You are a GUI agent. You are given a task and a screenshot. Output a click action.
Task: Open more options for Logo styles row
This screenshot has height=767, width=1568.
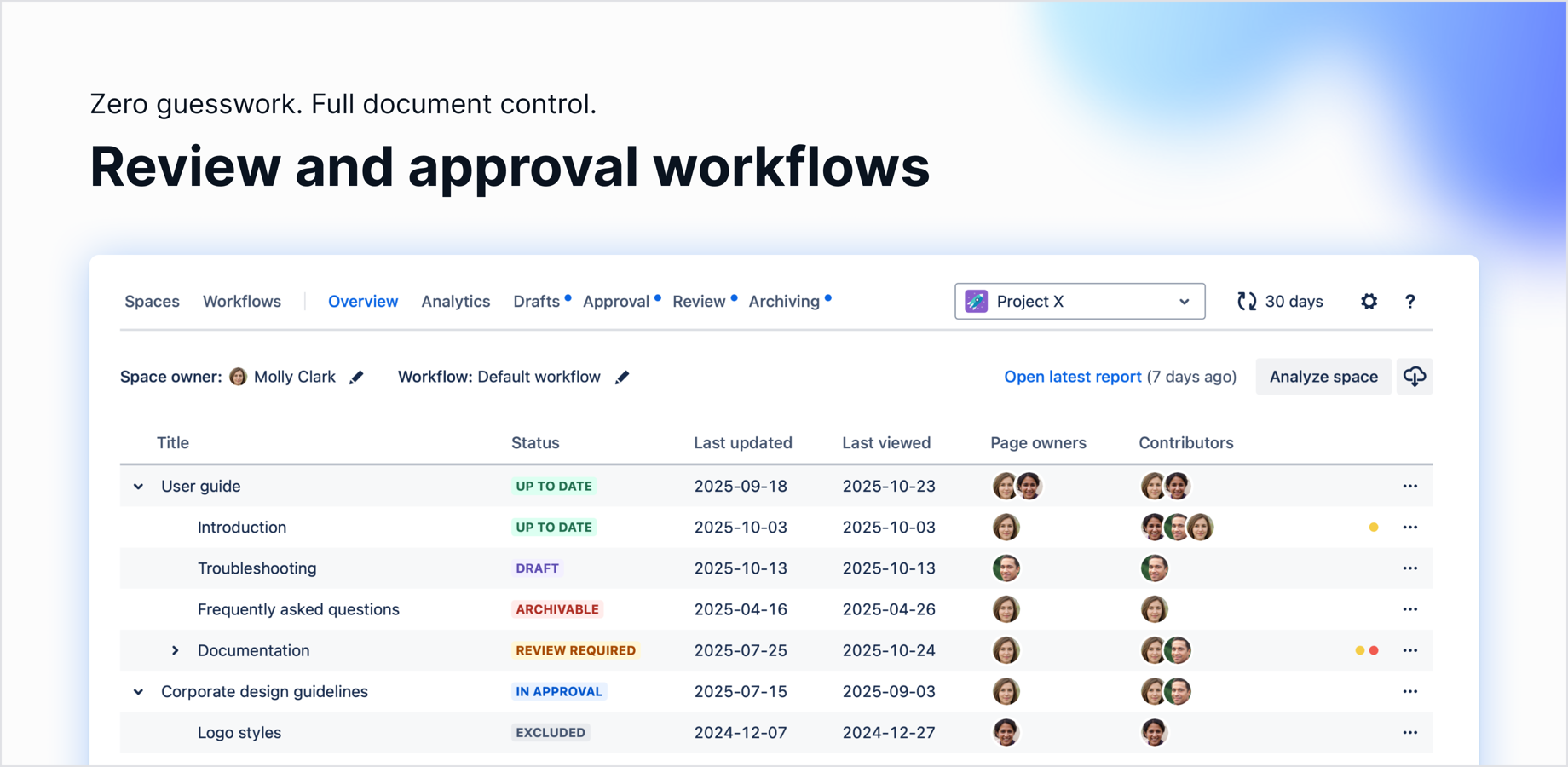click(1410, 732)
